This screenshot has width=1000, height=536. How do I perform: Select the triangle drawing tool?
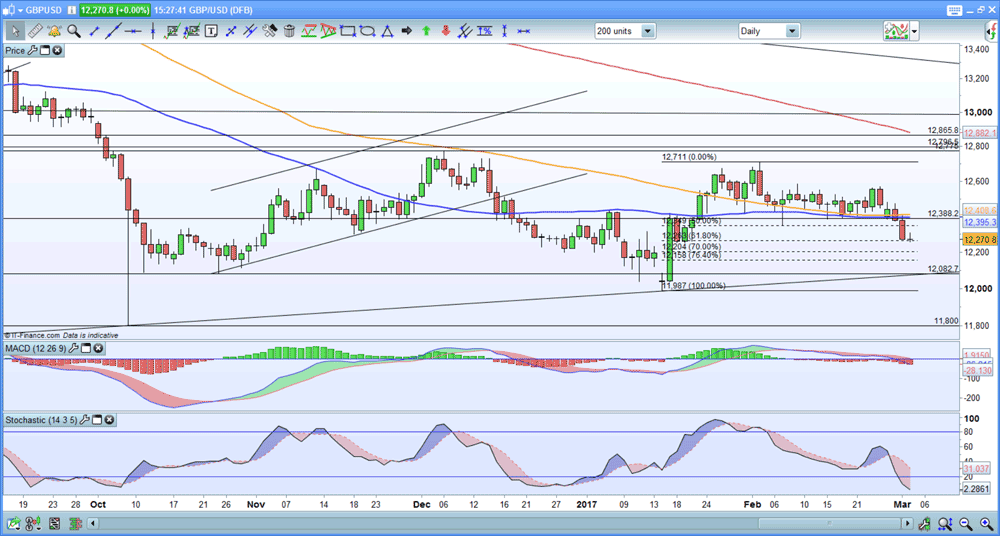(387, 30)
